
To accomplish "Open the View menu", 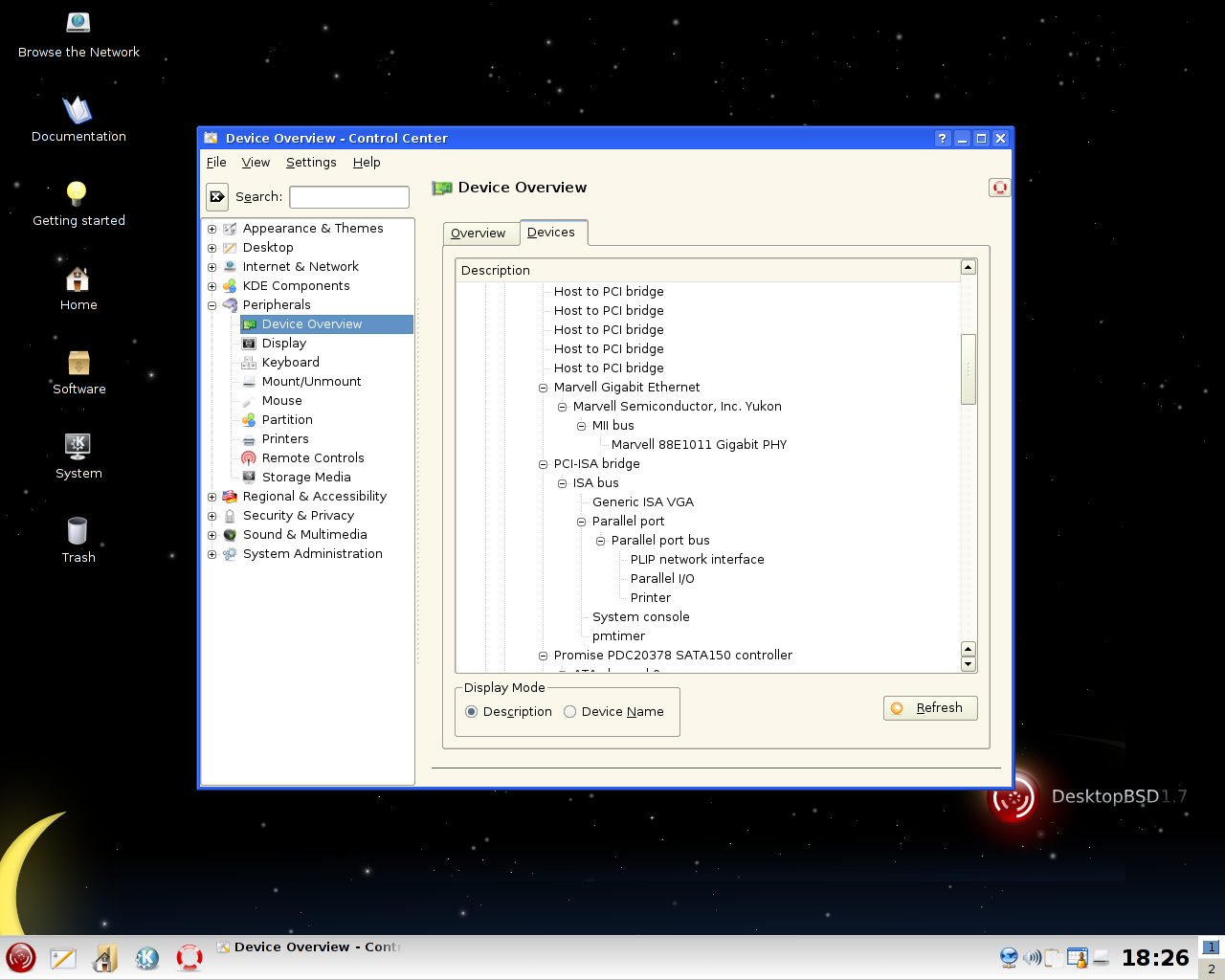I will 256,163.
